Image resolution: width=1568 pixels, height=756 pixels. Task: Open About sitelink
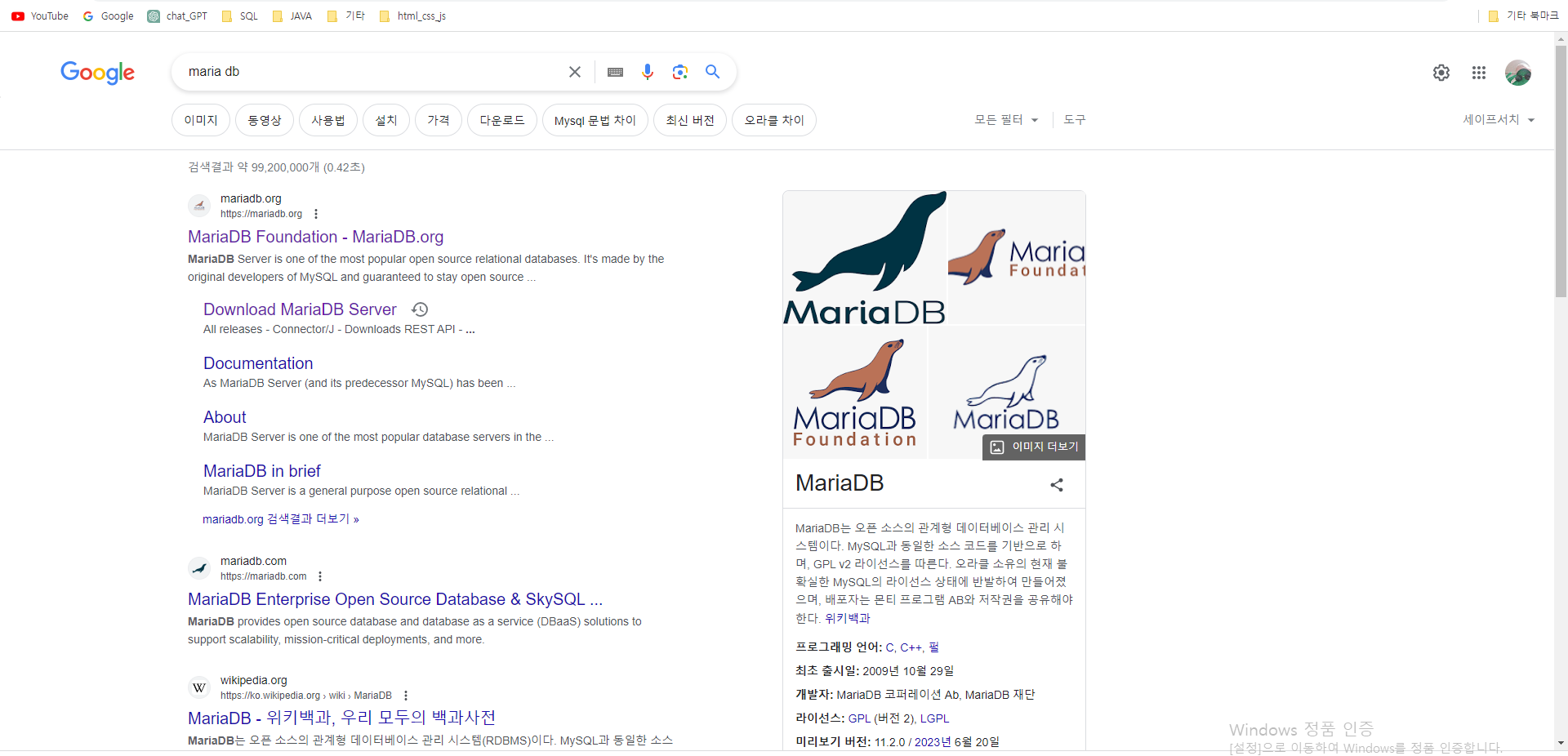pyautogui.click(x=225, y=417)
